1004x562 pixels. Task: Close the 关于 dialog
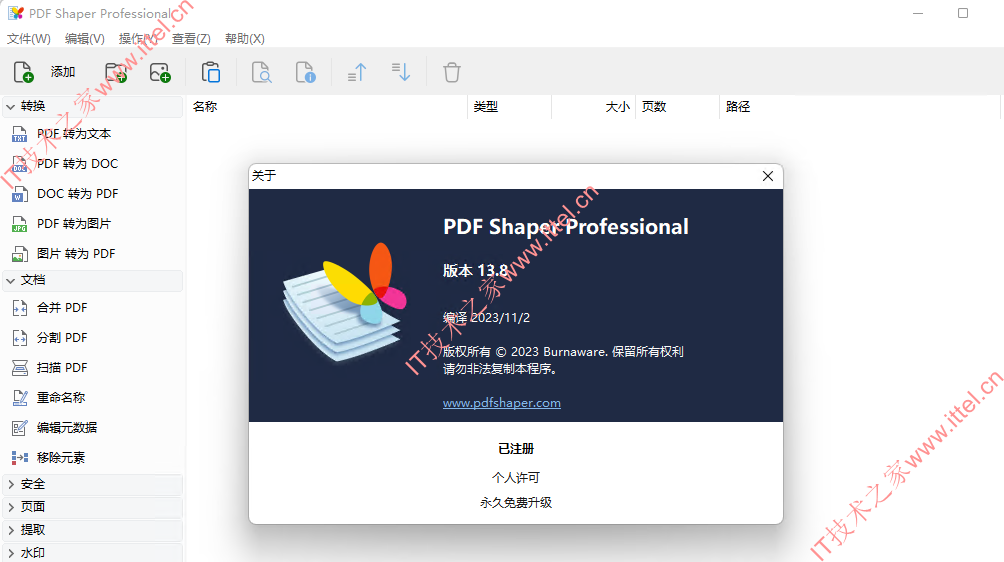point(768,176)
